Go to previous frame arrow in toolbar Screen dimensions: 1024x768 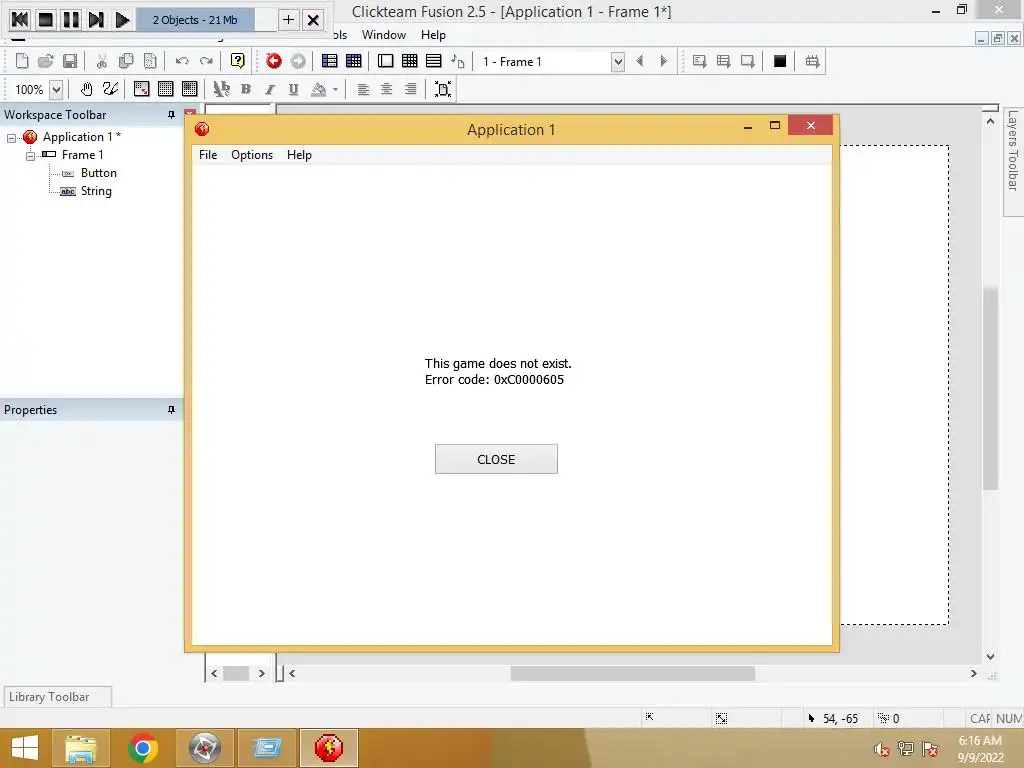point(640,61)
